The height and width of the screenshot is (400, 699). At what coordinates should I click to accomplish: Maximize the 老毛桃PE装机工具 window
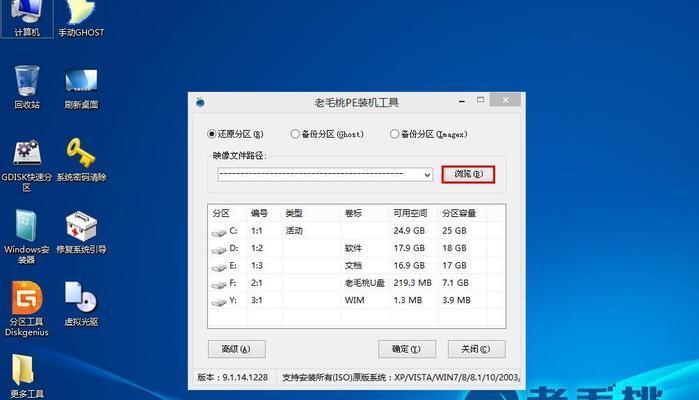[480, 100]
